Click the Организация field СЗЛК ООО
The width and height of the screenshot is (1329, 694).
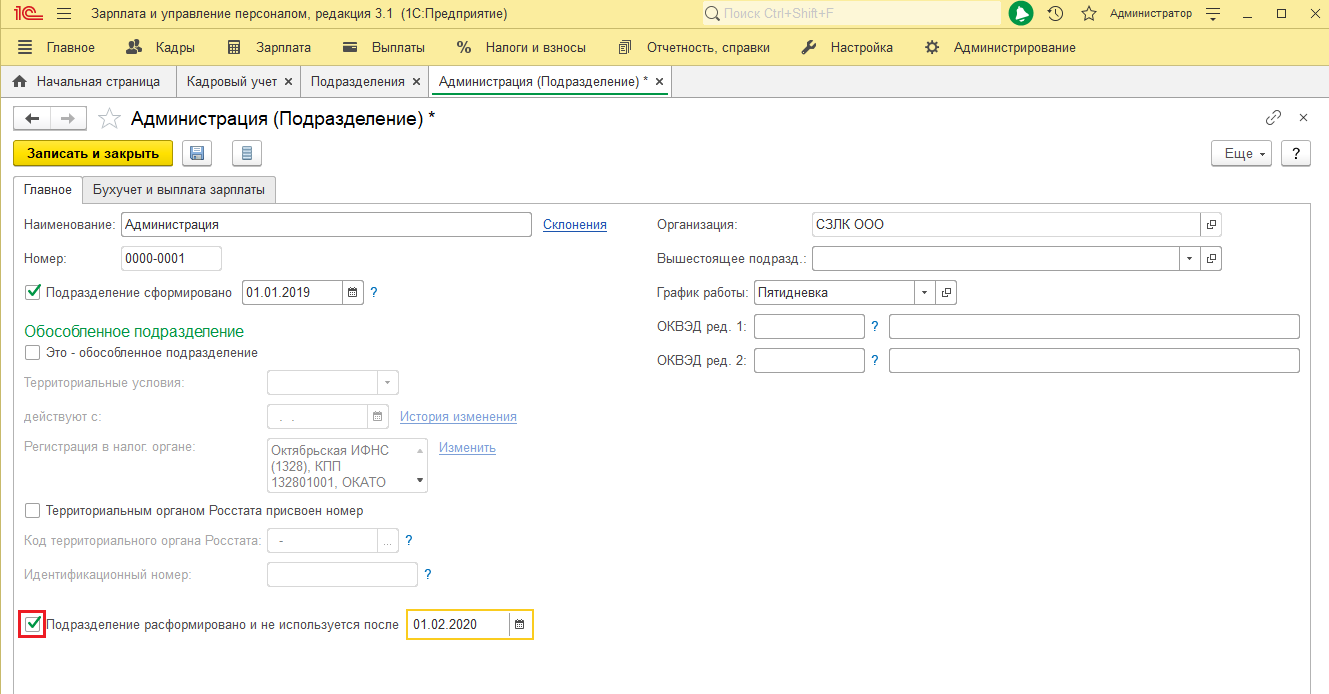pyautogui.click(x=1006, y=225)
